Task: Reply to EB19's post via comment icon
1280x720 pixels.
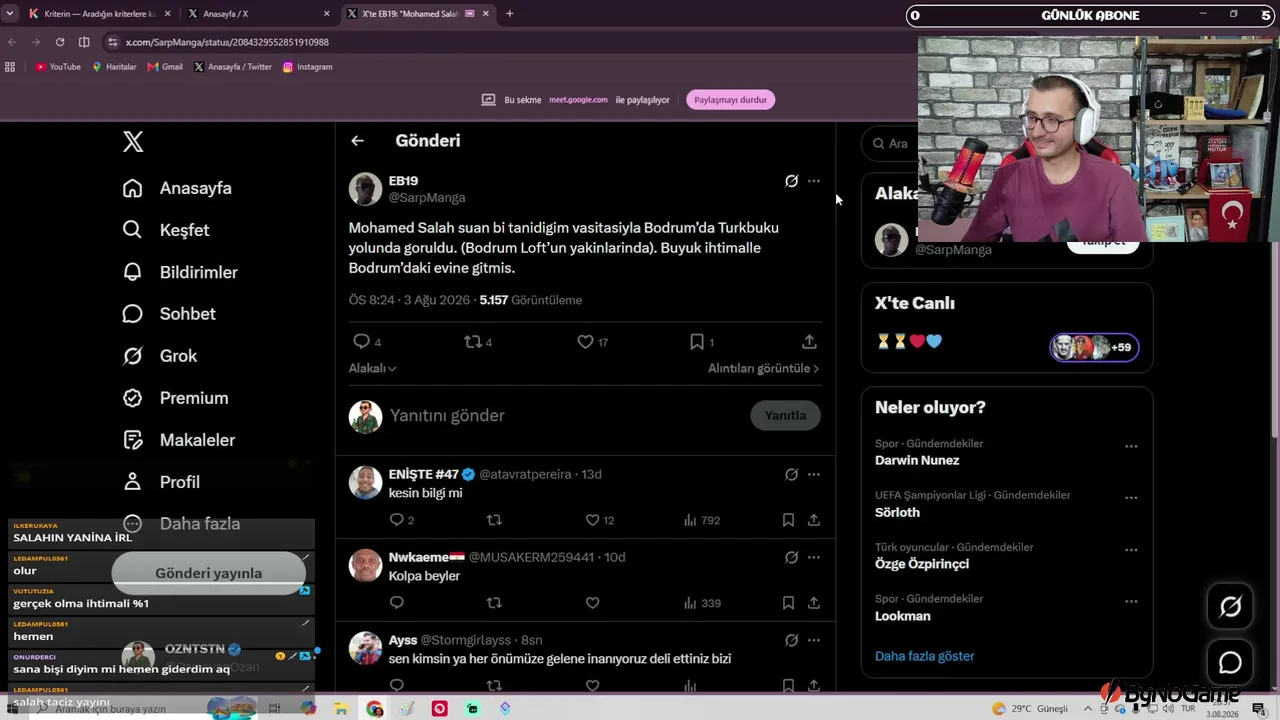Action: [x=362, y=342]
